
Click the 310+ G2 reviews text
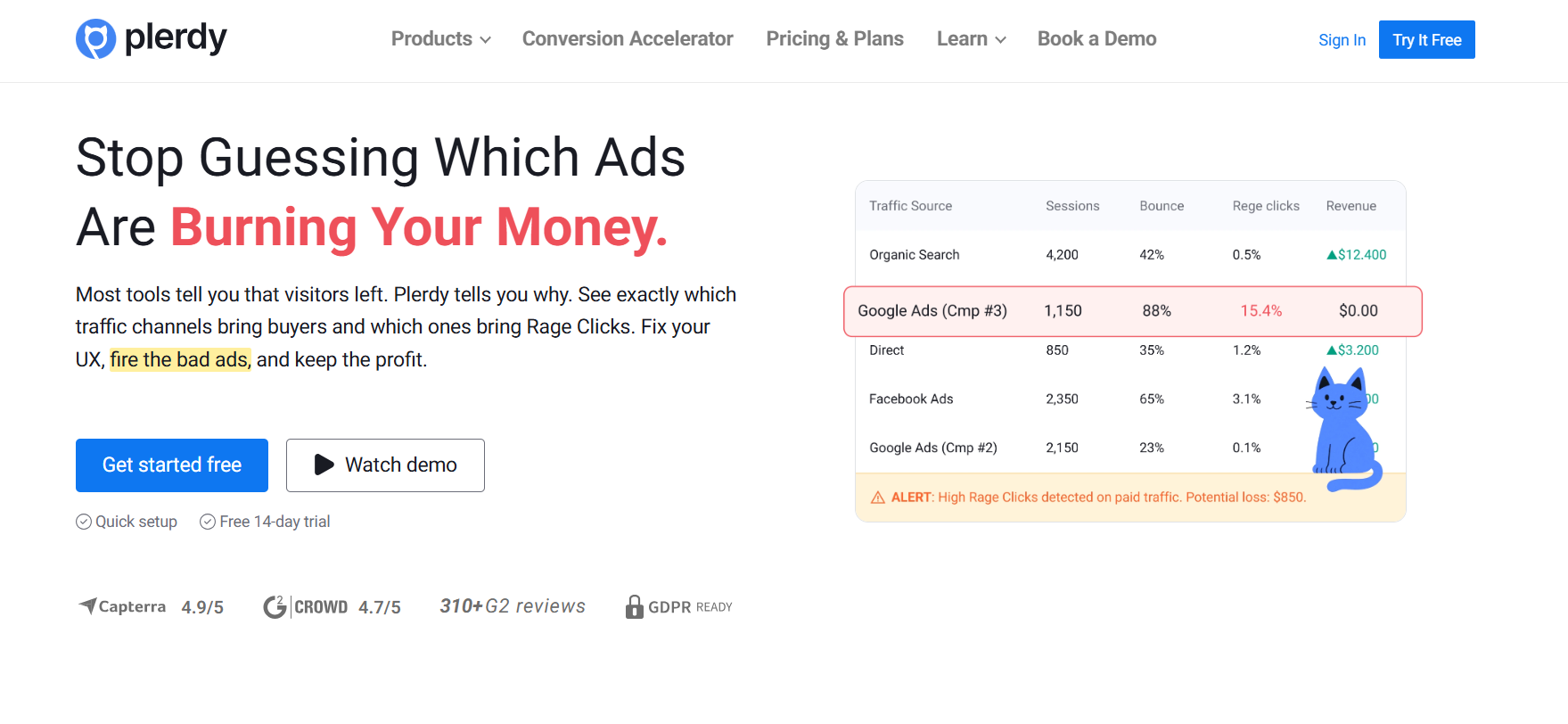tap(513, 606)
